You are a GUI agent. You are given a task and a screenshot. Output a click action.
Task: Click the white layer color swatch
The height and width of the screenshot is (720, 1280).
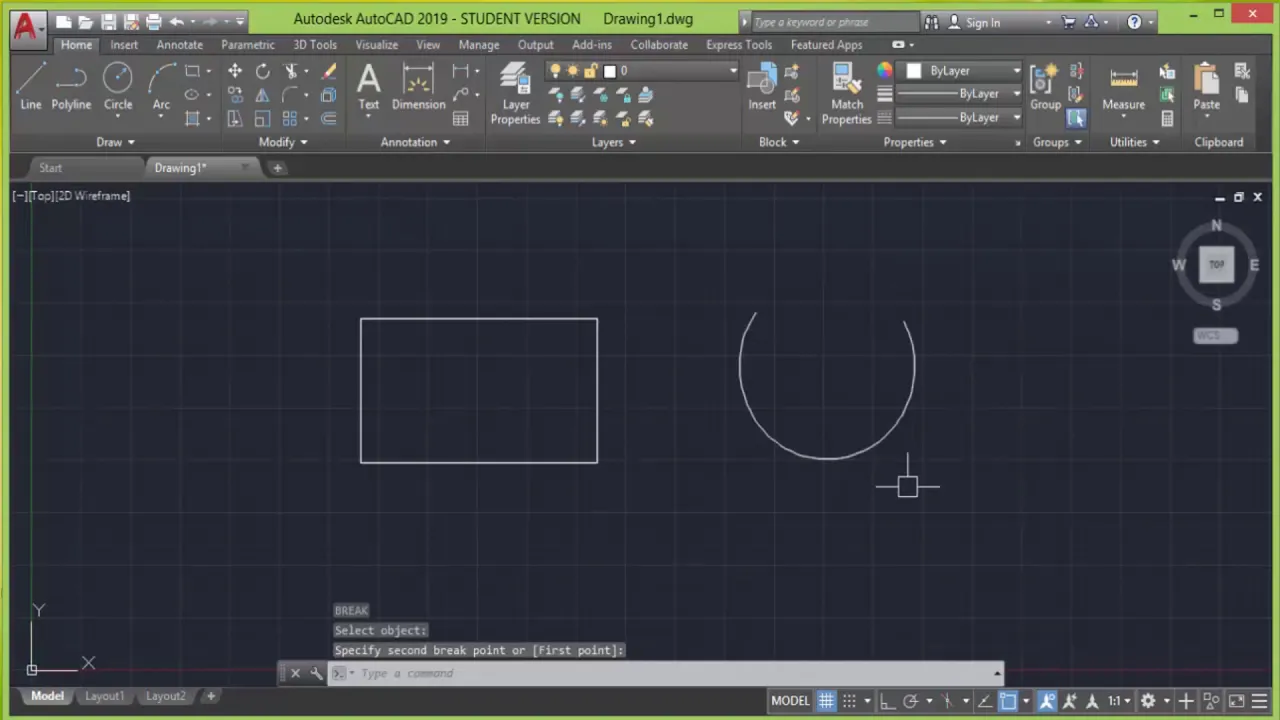pyautogui.click(x=609, y=71)
